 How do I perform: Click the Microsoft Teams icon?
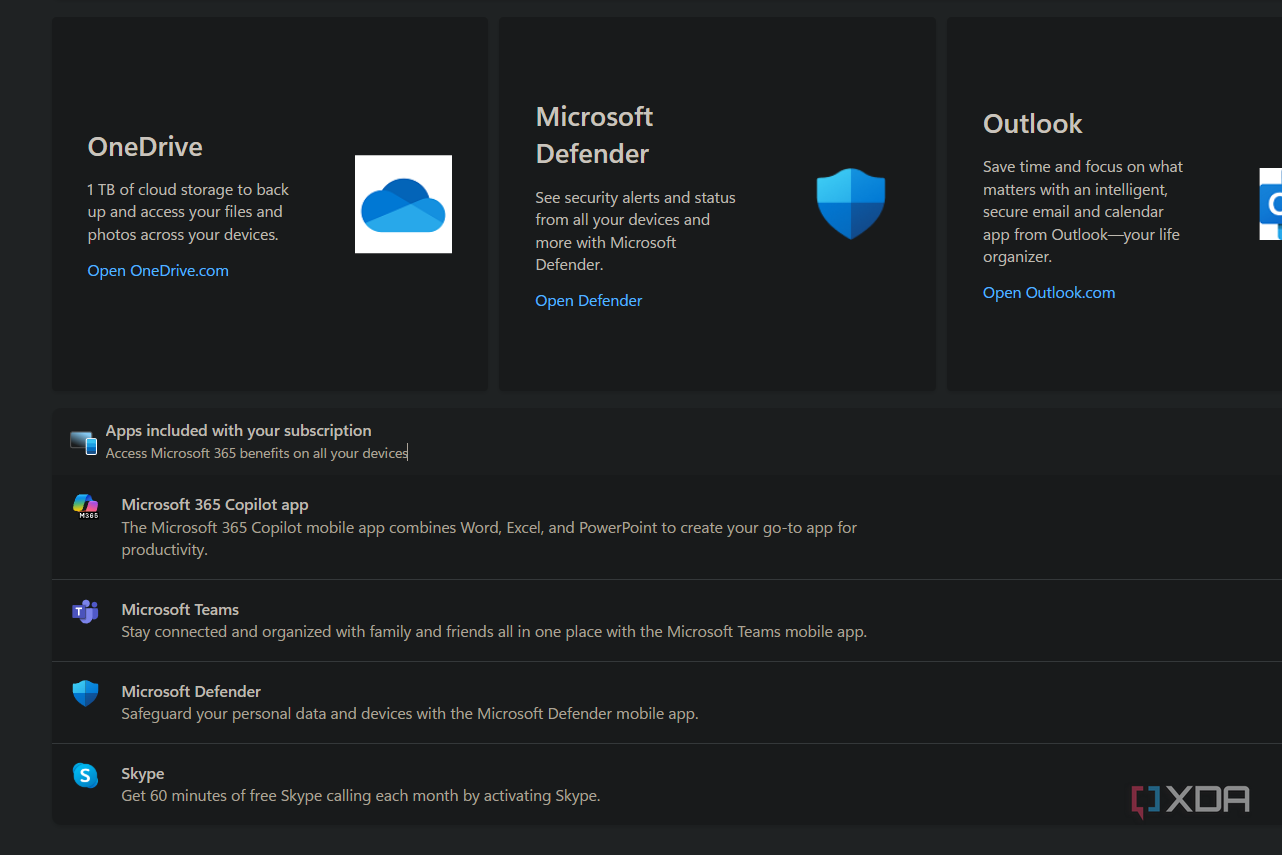click(85, 611)
